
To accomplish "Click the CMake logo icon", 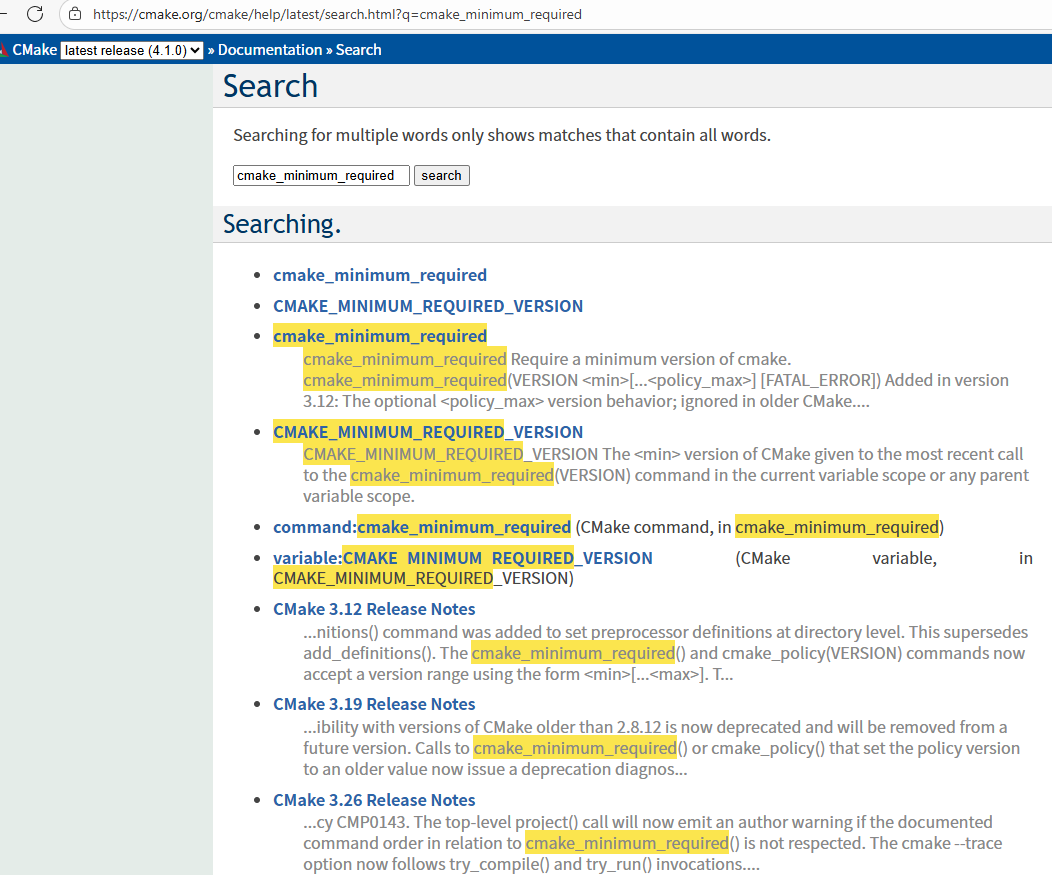I will pyautogui.click(x=3, y=50).
